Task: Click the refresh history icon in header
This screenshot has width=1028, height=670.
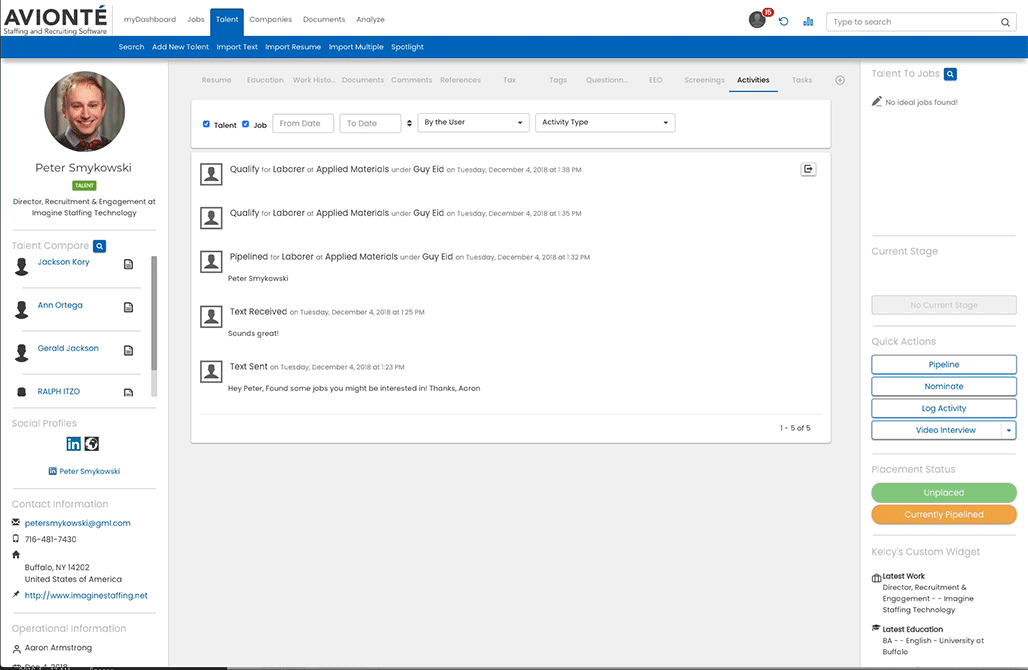Action: (783, 22)
